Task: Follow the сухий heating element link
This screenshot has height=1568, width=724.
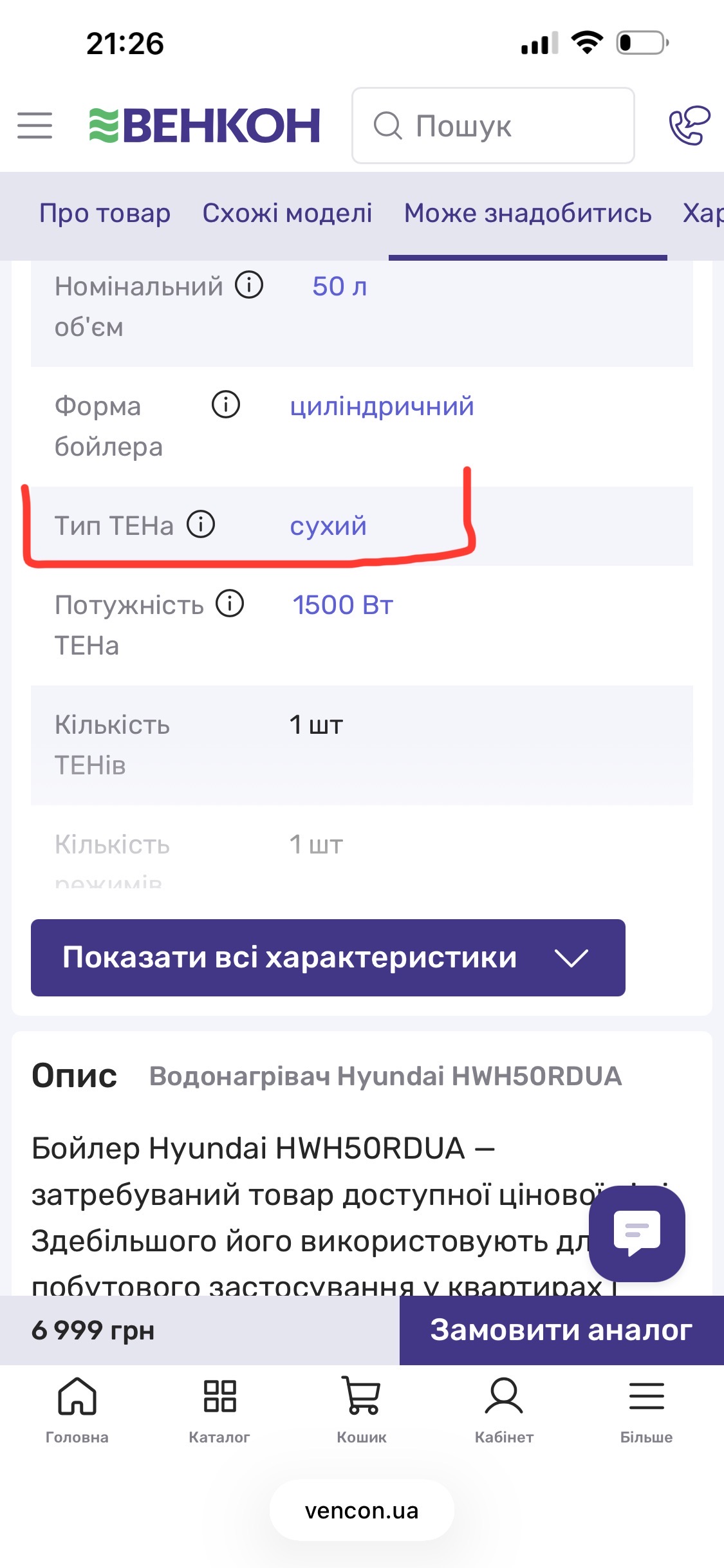Action: tap(328, 526)
